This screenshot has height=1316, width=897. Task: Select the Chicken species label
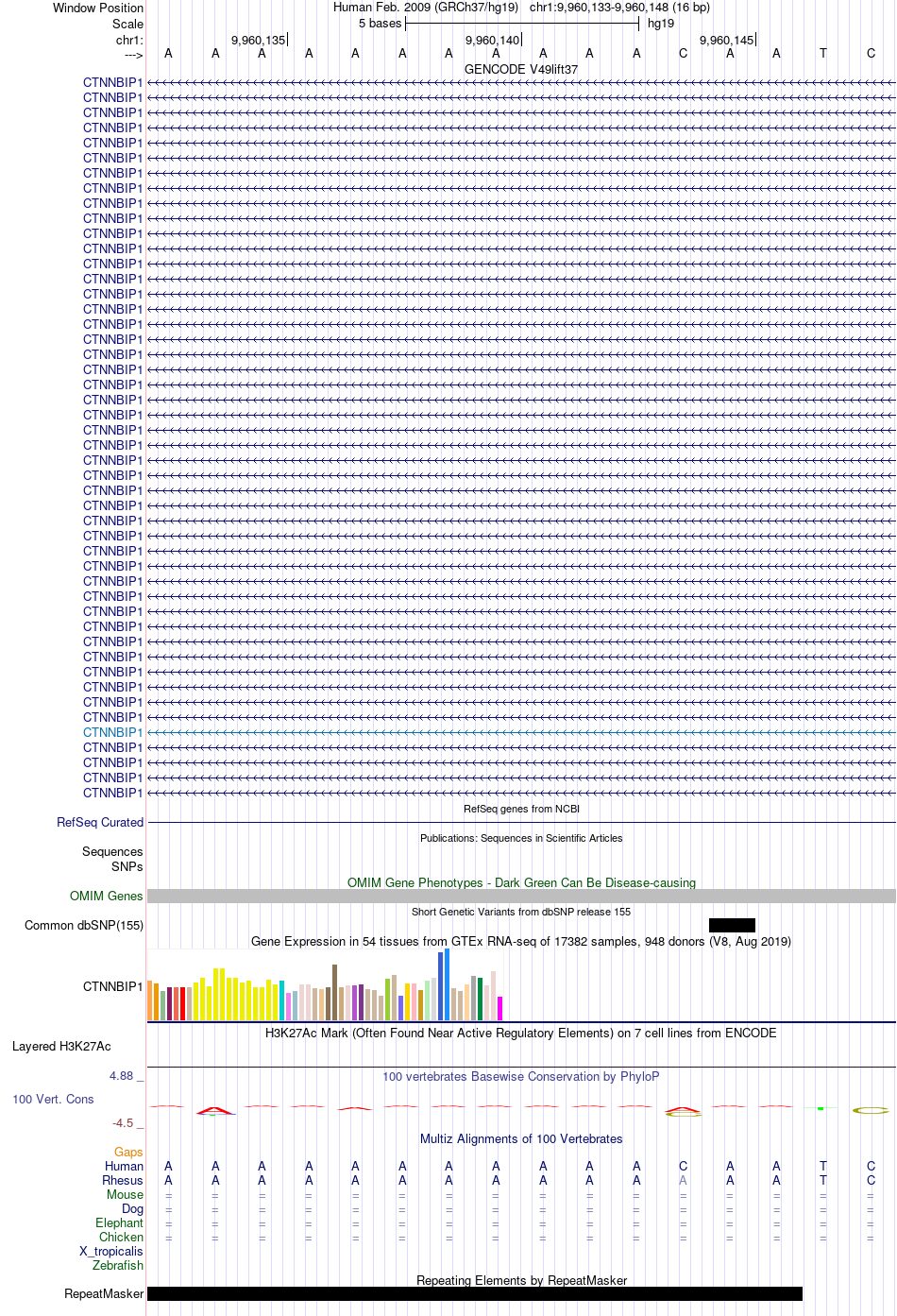pos(121,1237)
